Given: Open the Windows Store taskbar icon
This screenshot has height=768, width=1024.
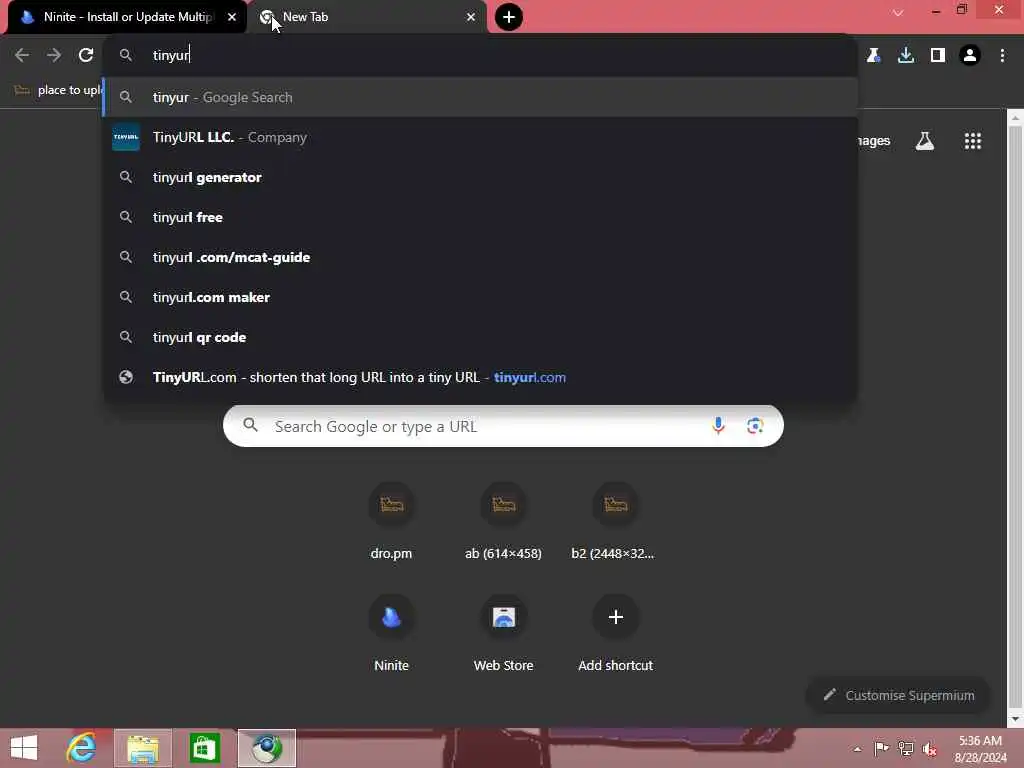Looking at the screenshot, I should (204, 748).
